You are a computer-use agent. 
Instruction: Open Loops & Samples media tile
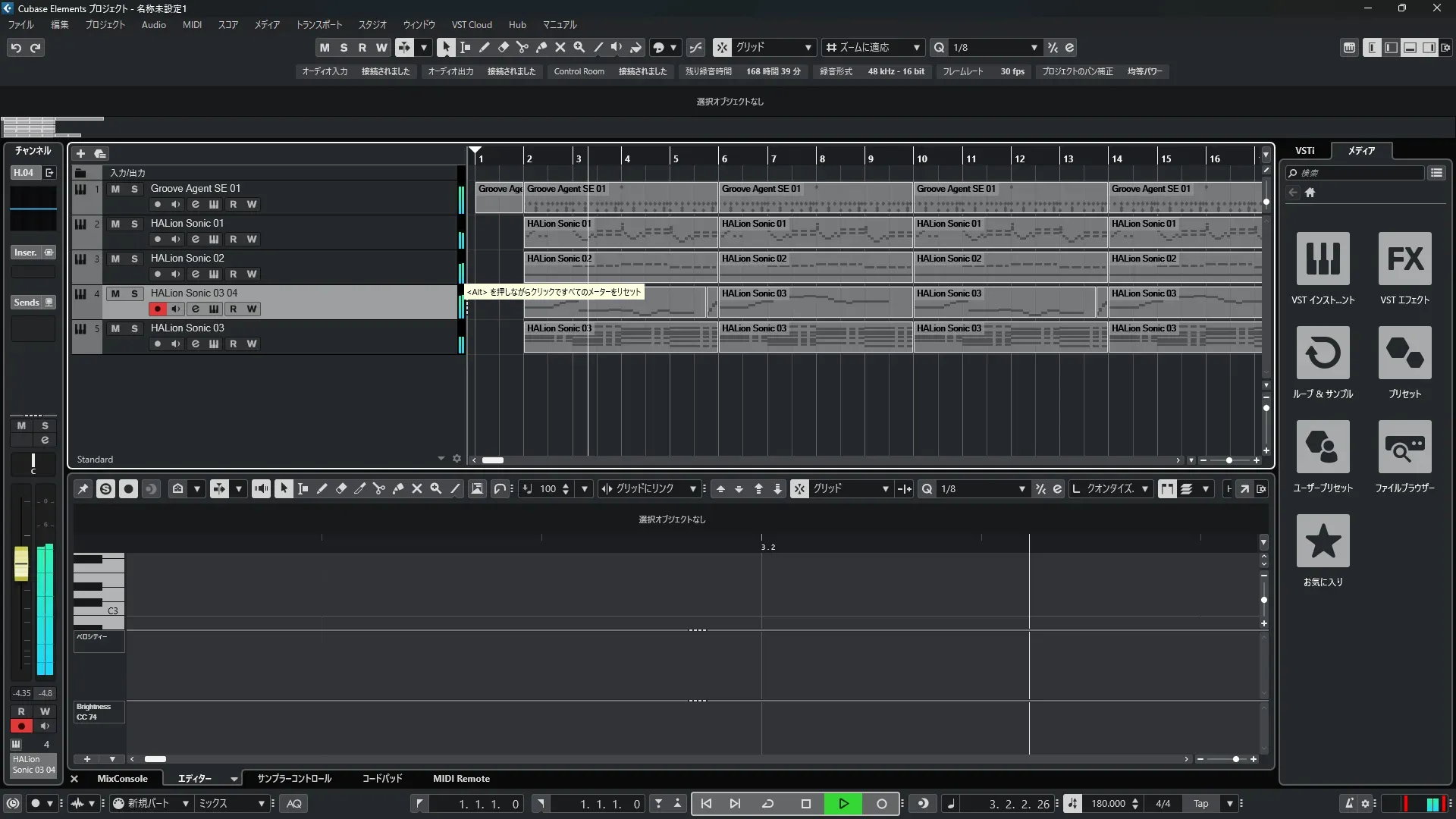[x=1323, y=353]
